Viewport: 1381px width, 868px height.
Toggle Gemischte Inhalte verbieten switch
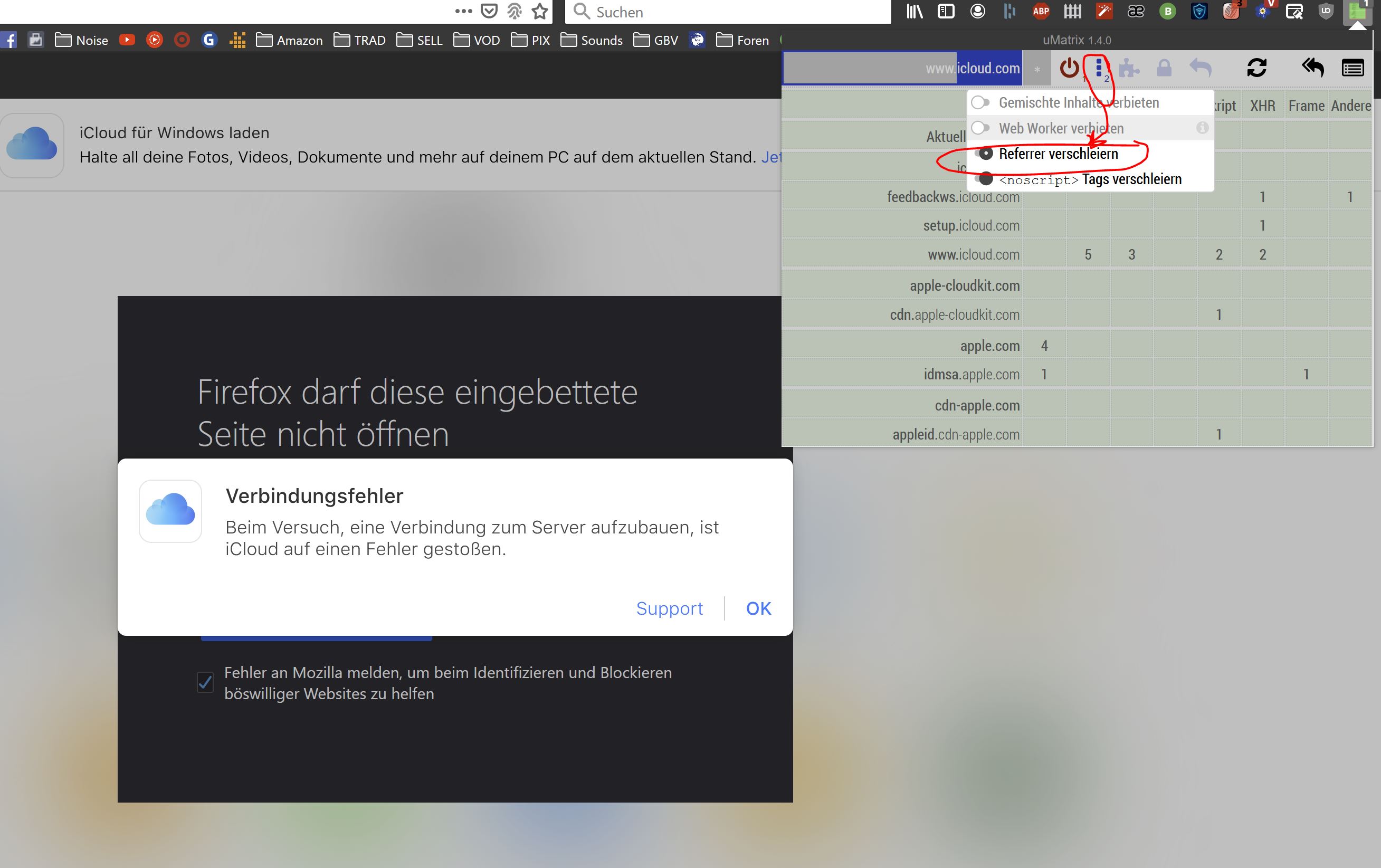tap(980, 102)
